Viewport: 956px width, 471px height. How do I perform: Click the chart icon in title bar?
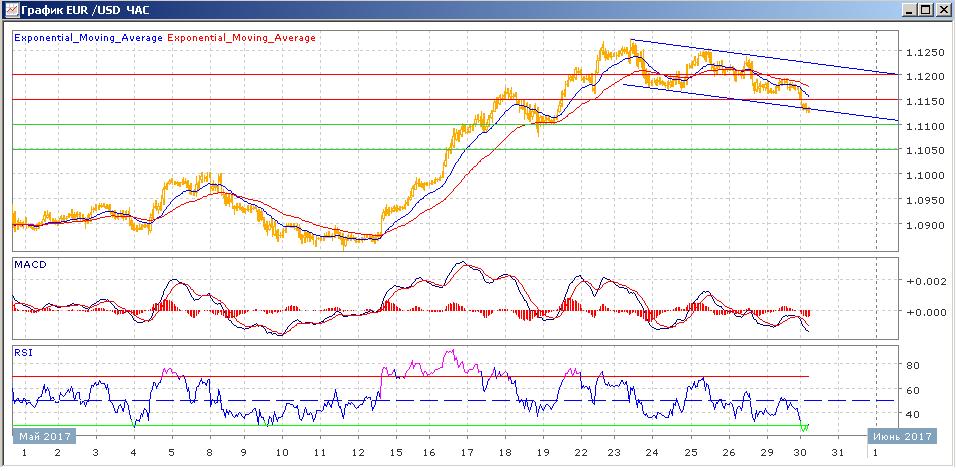(x=10, y=9)
